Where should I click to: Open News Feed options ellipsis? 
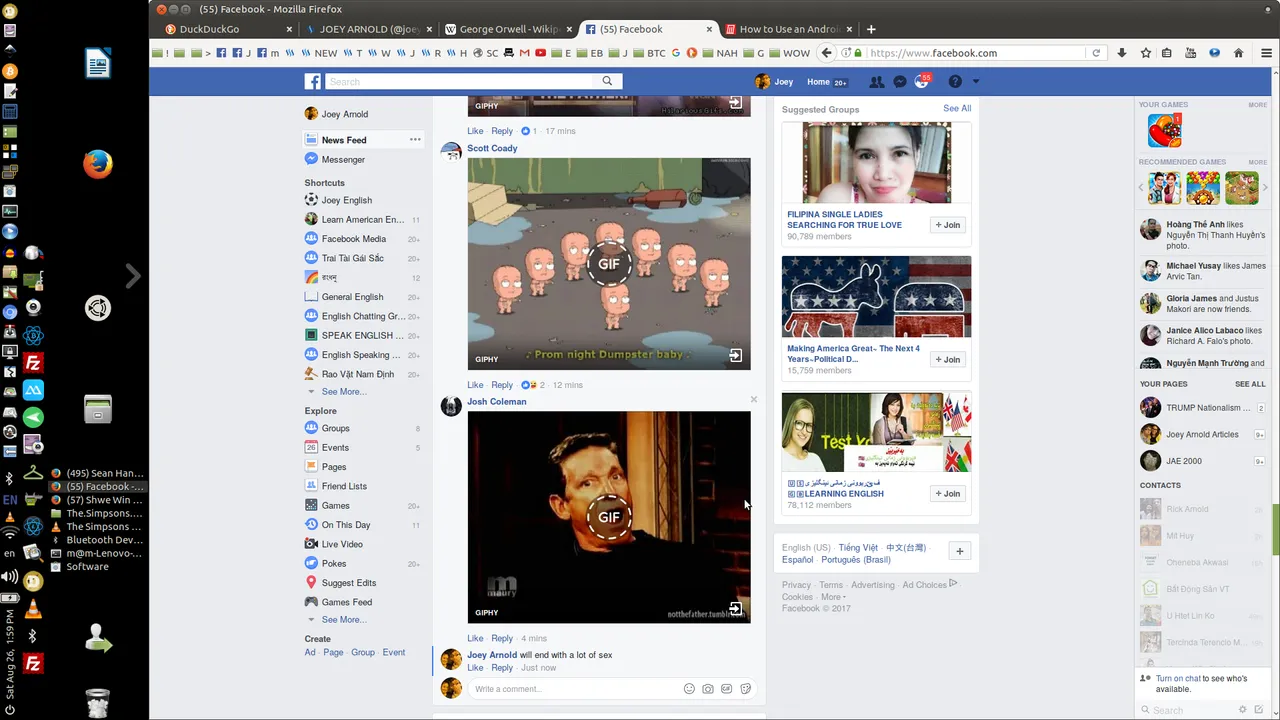pyautogui.click(x=415, y=140)
